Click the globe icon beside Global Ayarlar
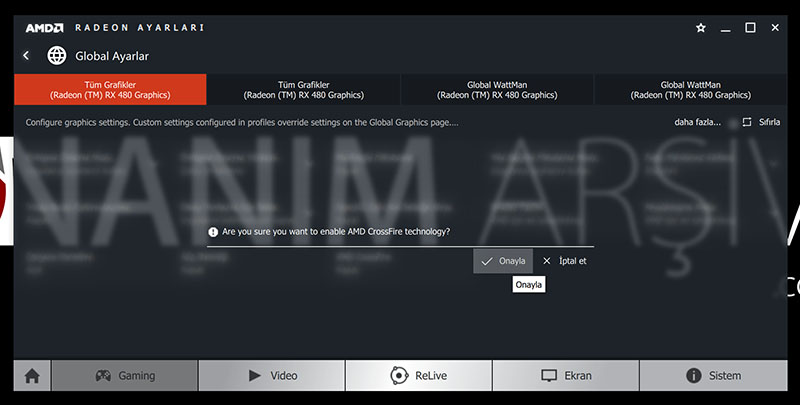The image size is (800, 405). click(x=57, y=56)
